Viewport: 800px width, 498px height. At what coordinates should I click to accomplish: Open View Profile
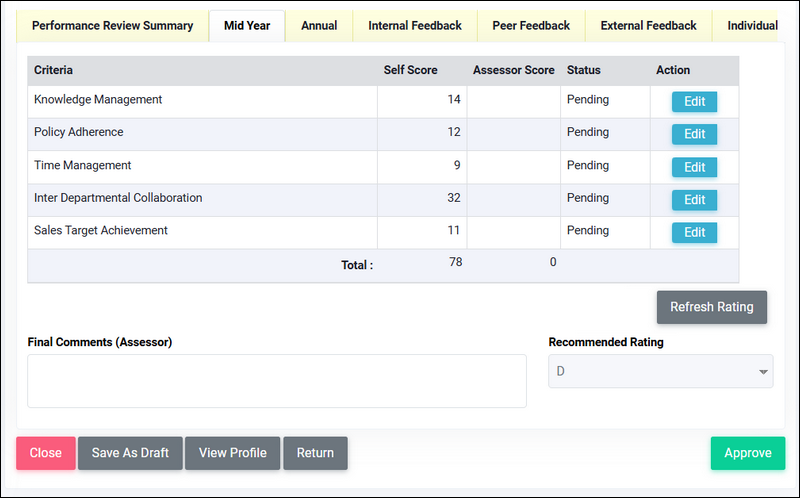232,453
